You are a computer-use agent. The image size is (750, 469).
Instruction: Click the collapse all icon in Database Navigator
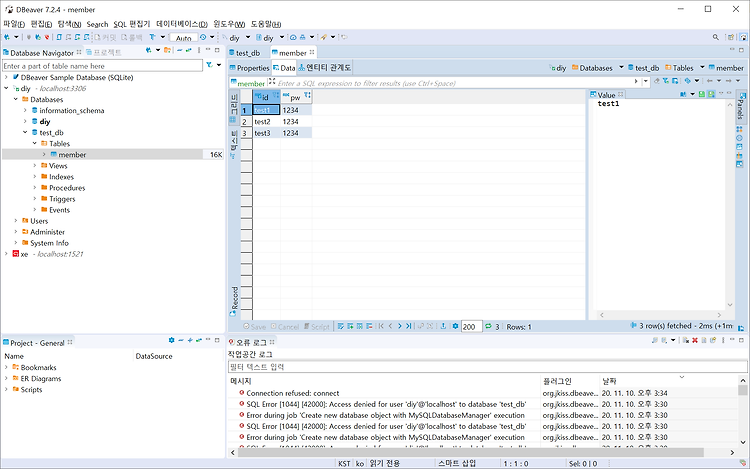179,50
